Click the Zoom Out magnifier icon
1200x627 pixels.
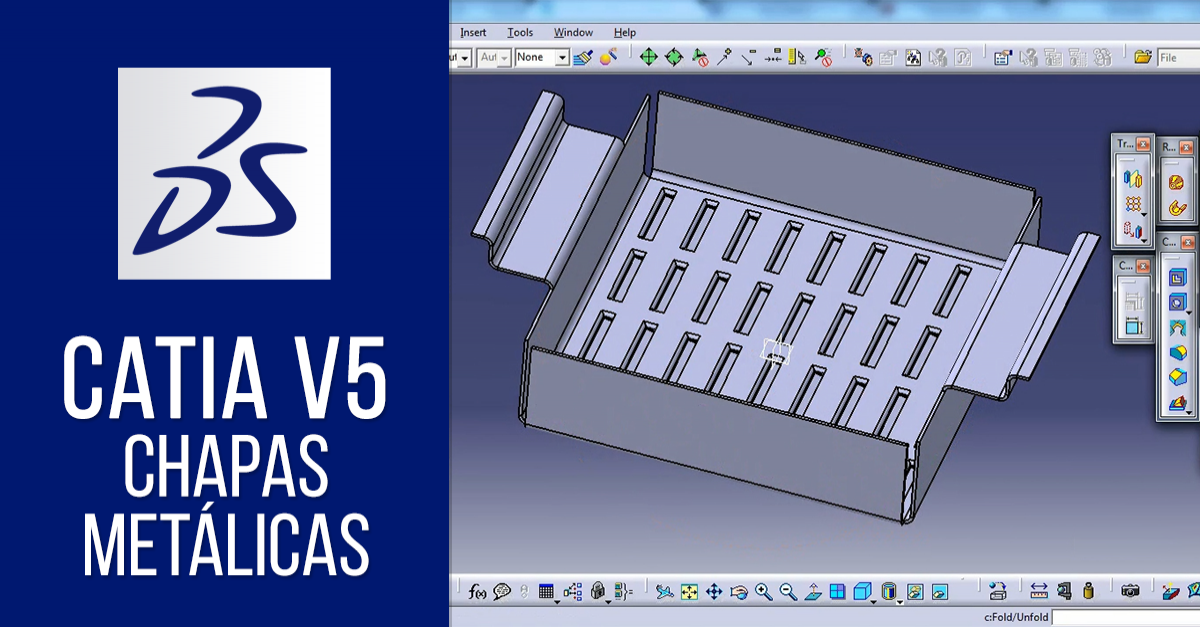point(788,591)
